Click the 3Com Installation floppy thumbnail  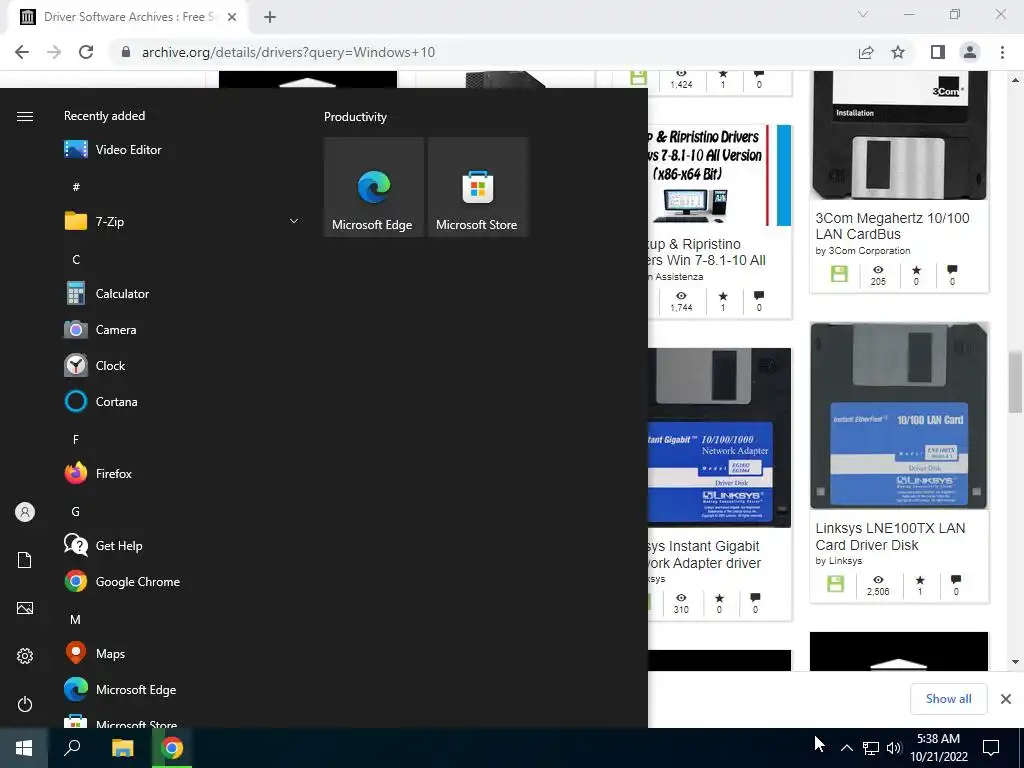899,135
